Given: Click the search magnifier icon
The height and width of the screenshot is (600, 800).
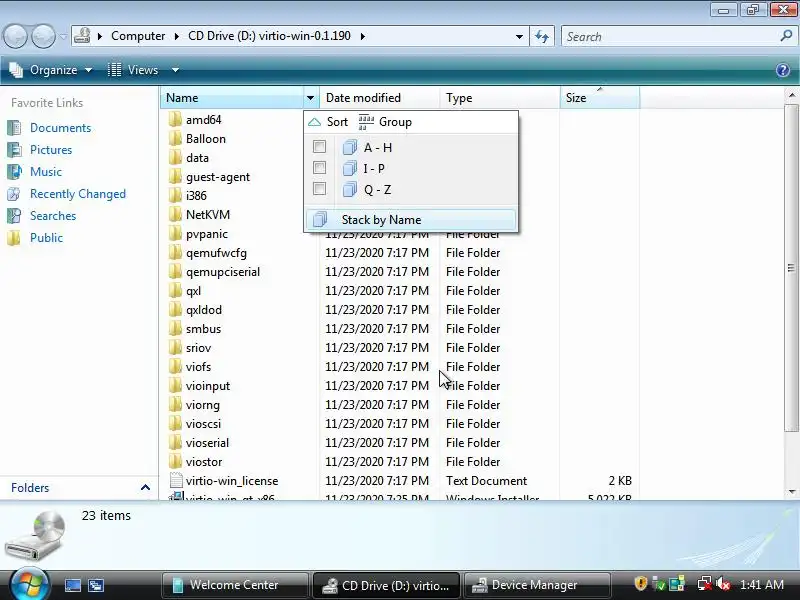Looking at the screenshot, I should tap(786, 36).
